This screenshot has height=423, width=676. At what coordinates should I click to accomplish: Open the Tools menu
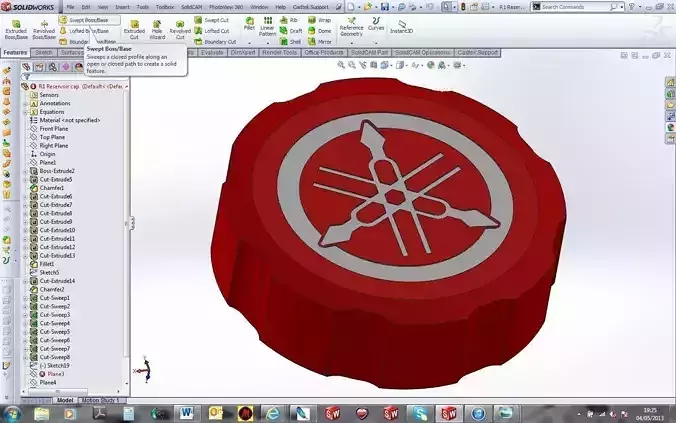pos(142,7)
